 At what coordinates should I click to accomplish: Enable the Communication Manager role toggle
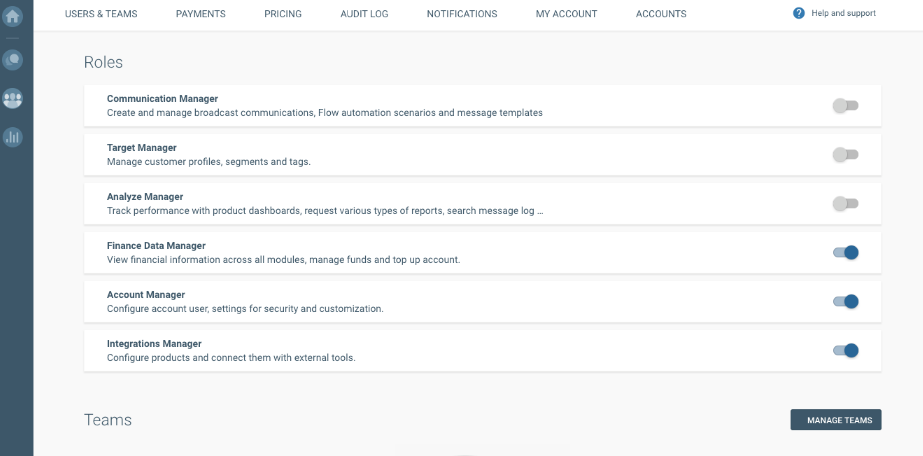[845, 105]
